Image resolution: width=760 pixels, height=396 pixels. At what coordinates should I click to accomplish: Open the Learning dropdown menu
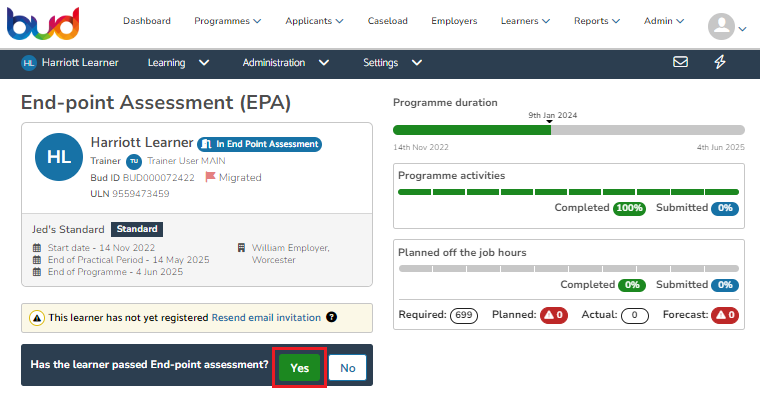coord(178,63)
